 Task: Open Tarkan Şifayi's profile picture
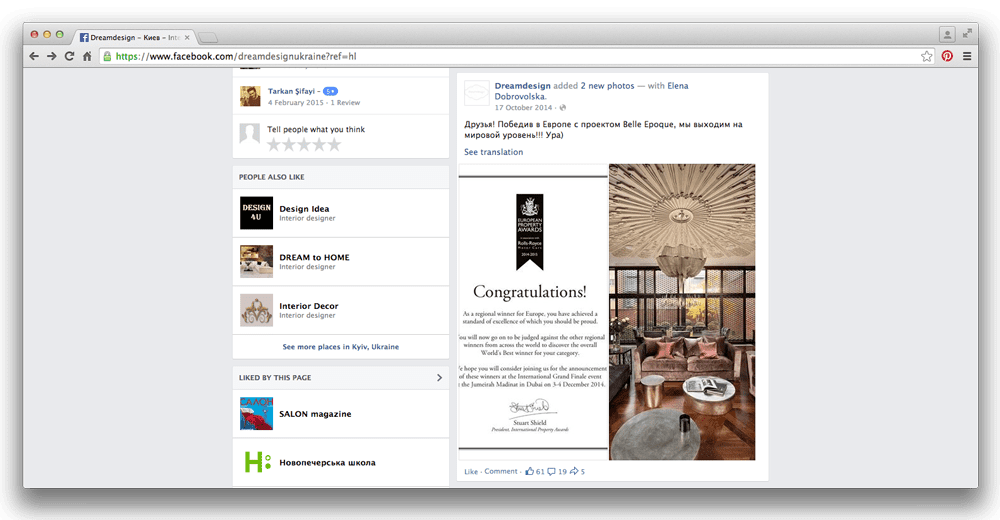pos(250,96)
